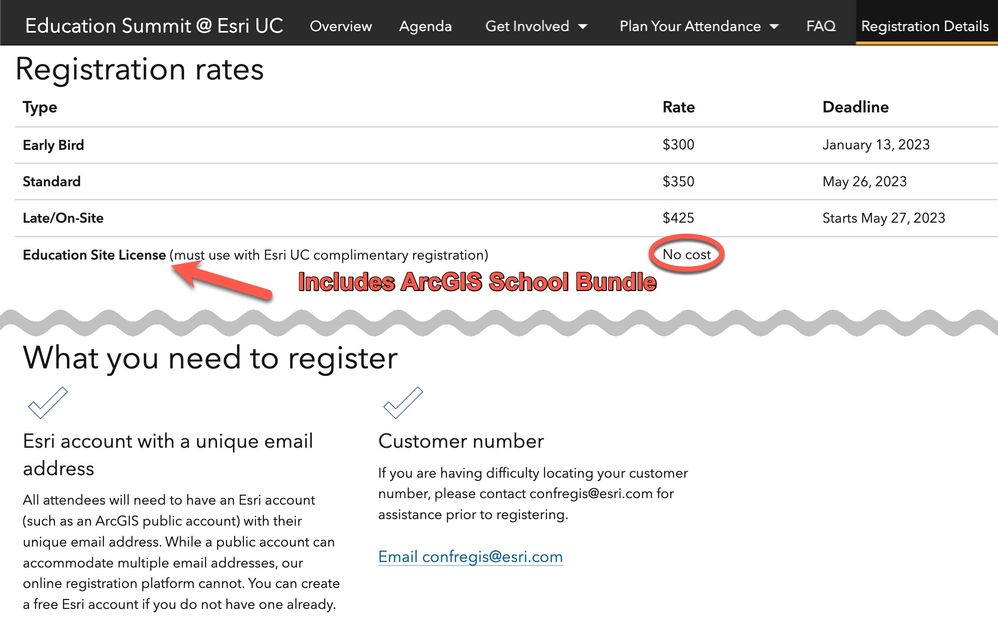Click the checkmark icon above Customer number
This screenshot has height=632, width=998.
pyautogui.click(x=403, y=402)
